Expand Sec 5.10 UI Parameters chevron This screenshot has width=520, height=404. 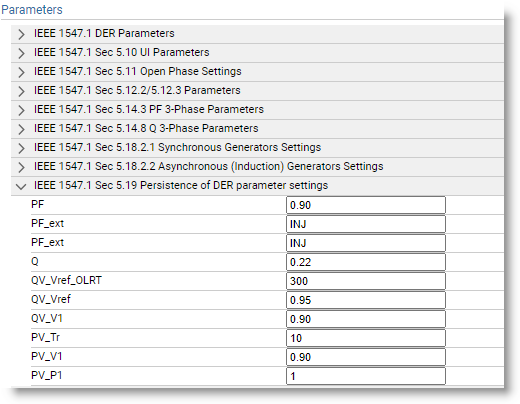click(21, 53)
